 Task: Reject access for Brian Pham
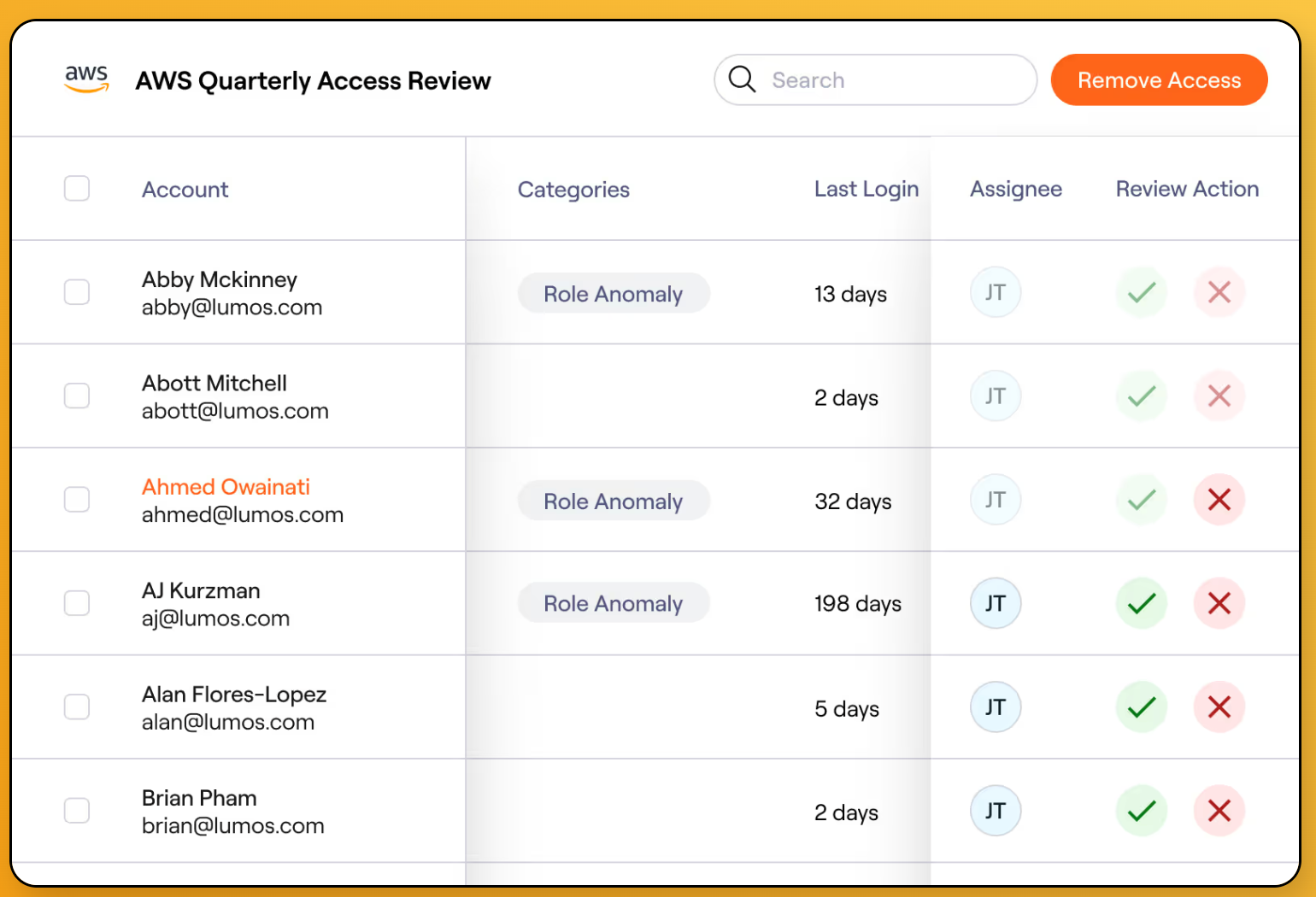[x=1219, y=811]
